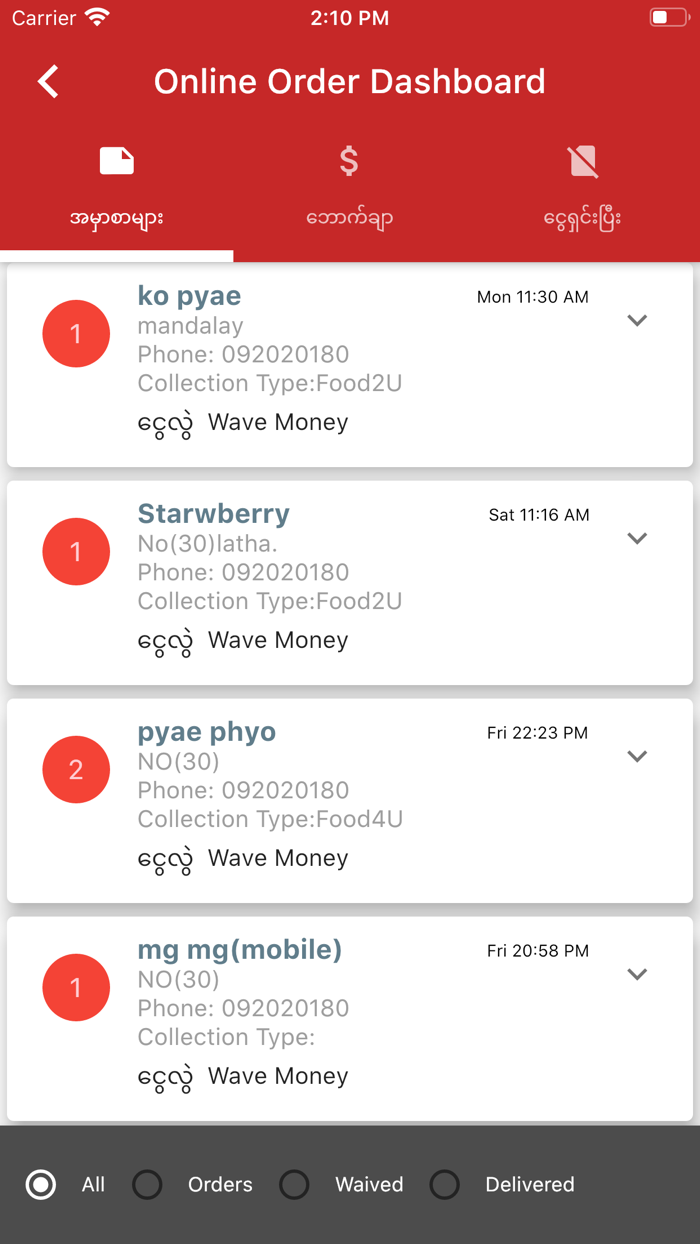The height and width of the screenshot is (1244, 700).
Task: Tap the crossed-card payment cleared icon
Action: tap(583, 160)
